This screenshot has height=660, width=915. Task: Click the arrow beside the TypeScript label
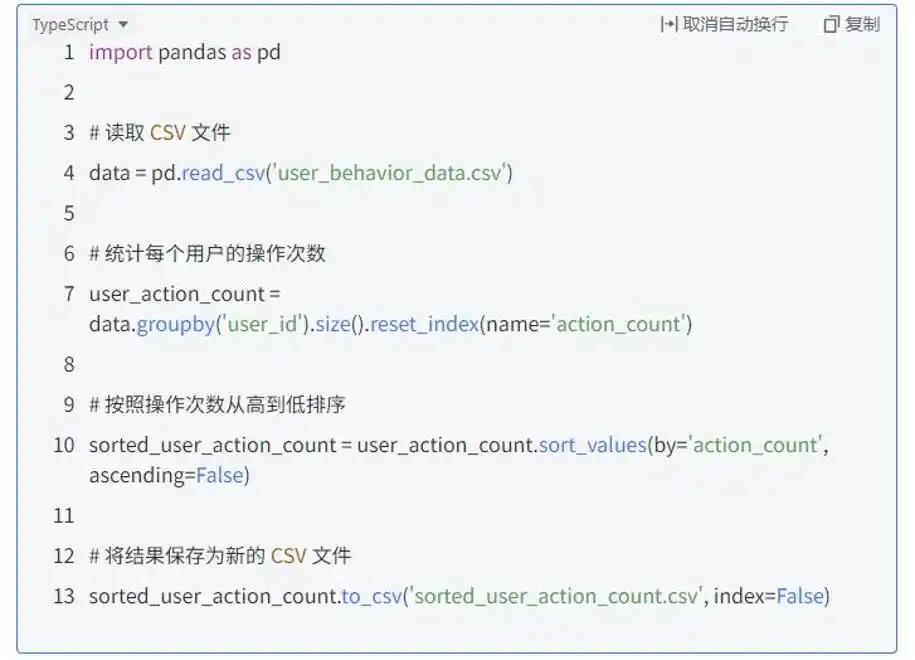(123, 25)
